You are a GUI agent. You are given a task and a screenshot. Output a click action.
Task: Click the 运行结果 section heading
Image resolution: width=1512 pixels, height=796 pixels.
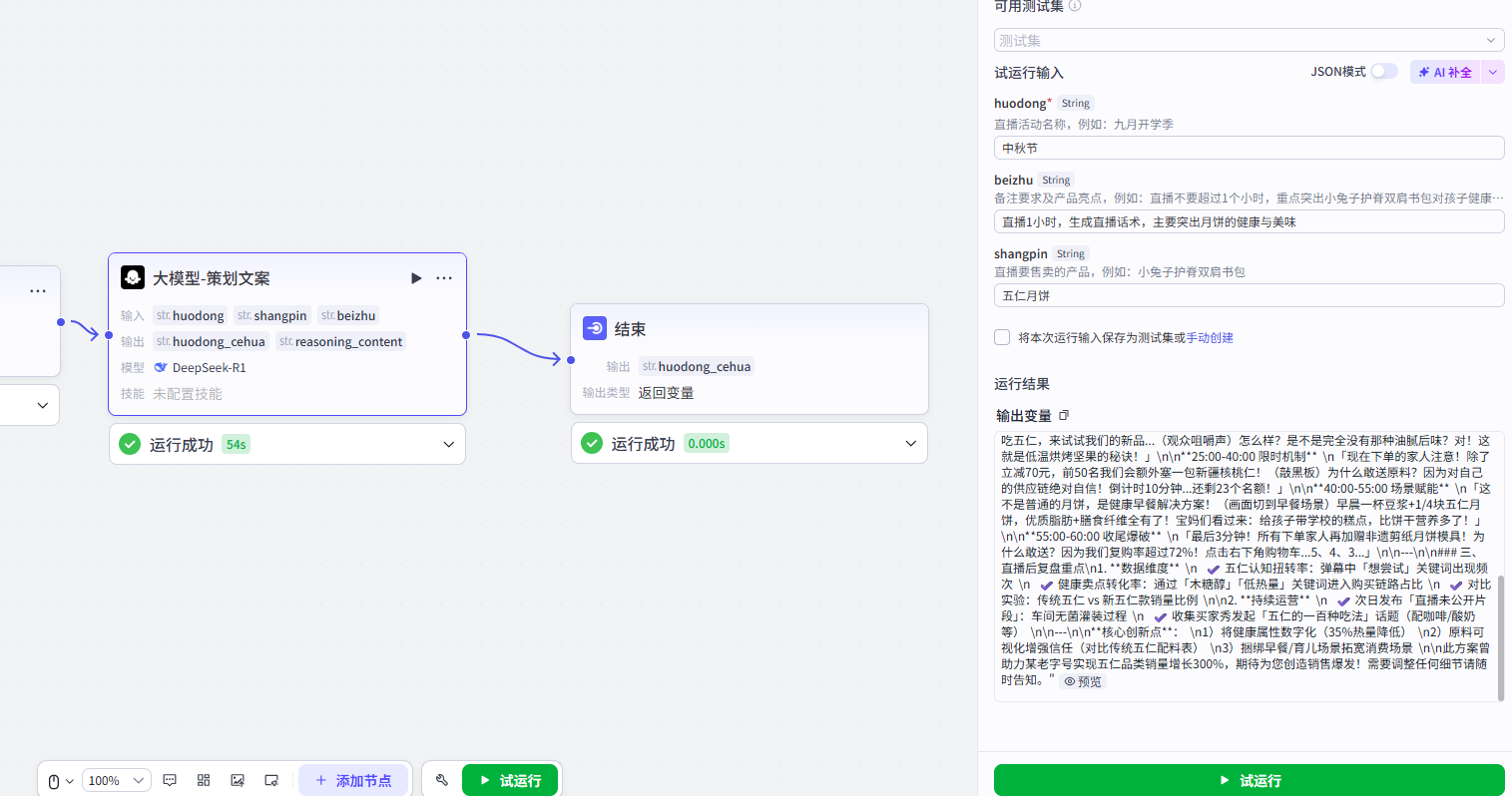[1022, 384]
